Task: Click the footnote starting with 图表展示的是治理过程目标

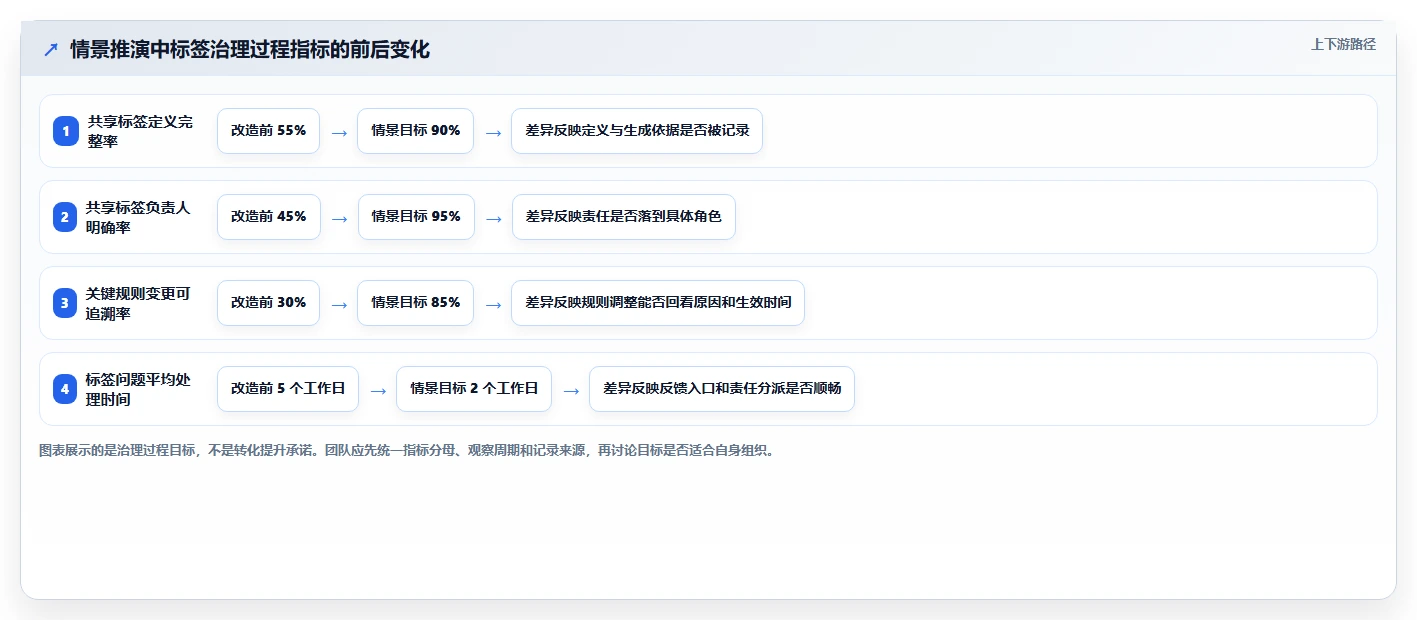Action: coord(407,451)
